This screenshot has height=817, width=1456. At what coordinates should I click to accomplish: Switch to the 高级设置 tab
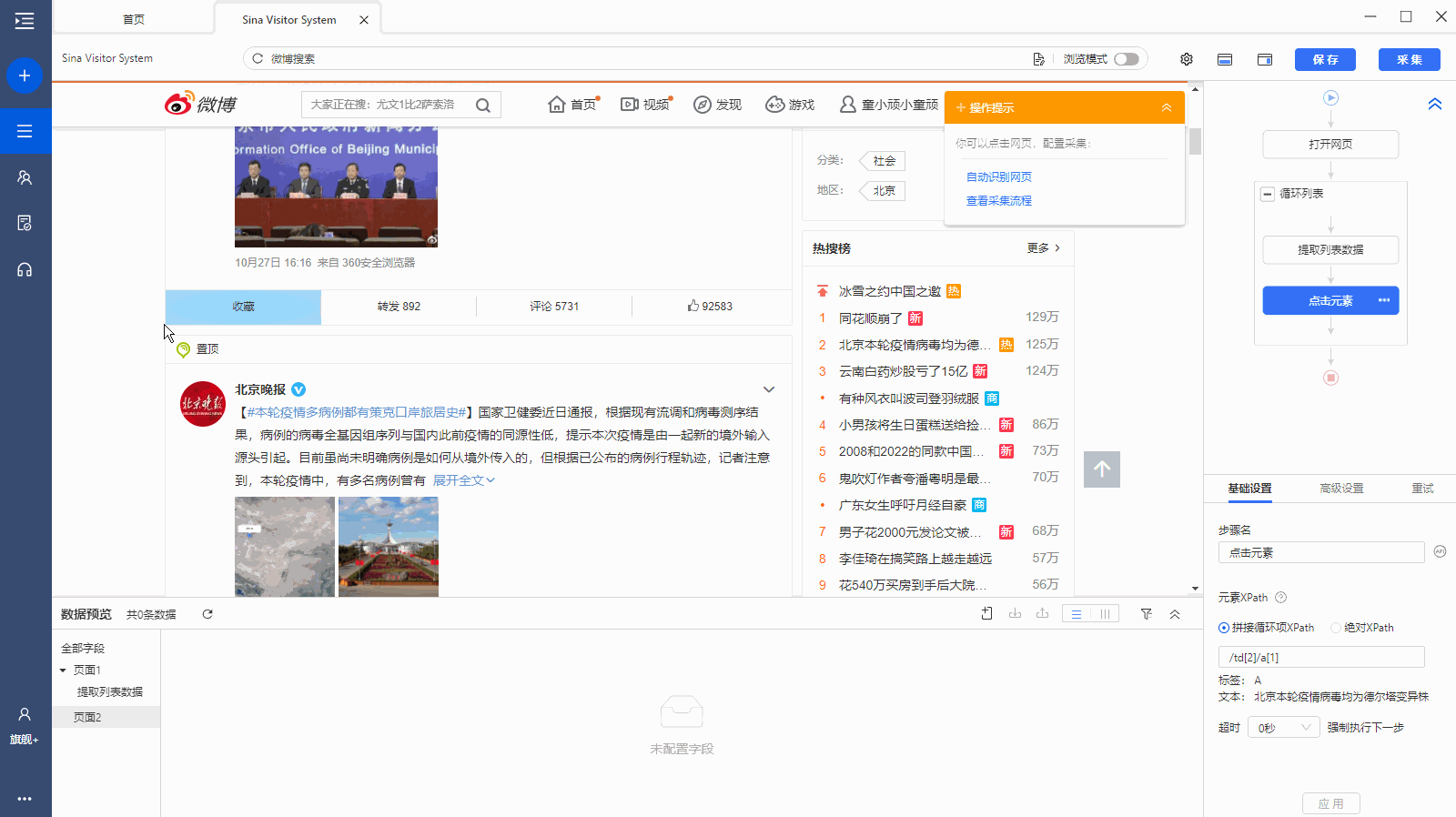click(x=1341, y=489)
